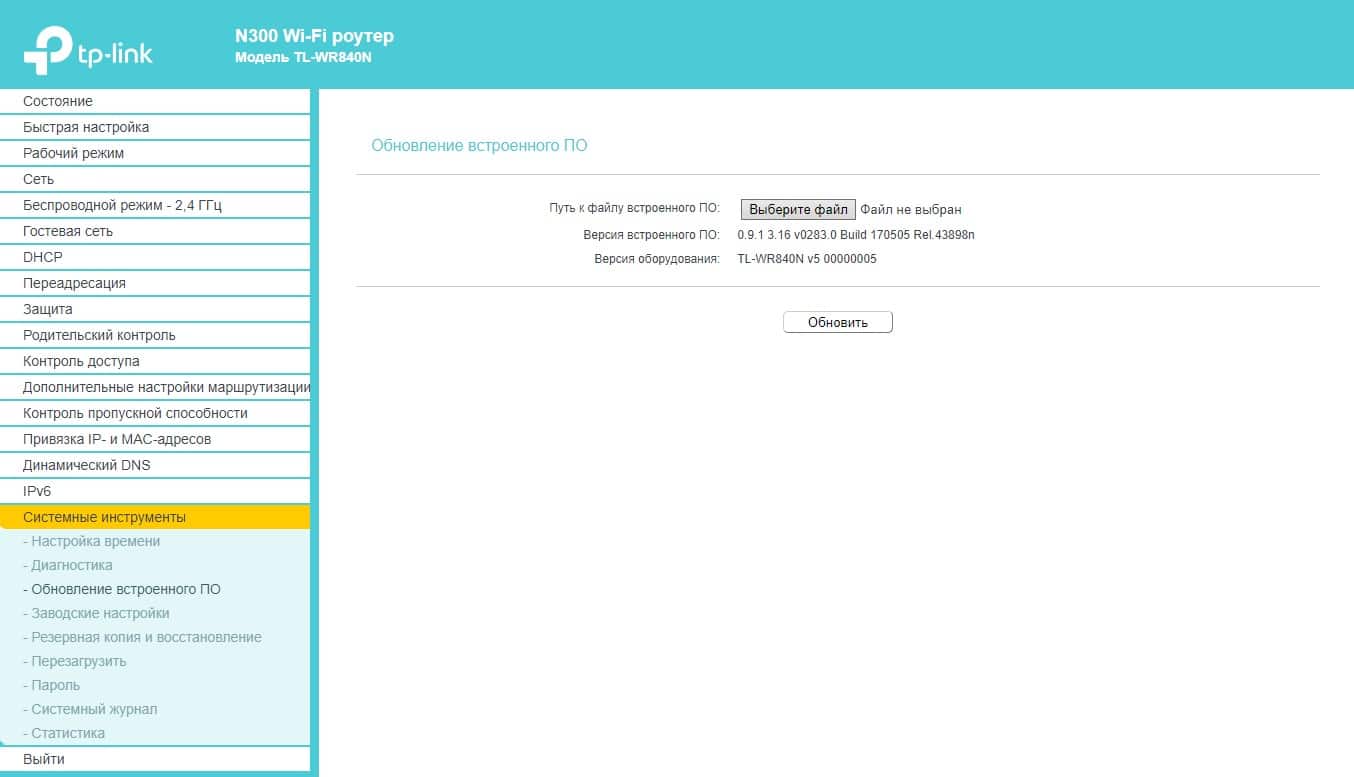The height and width of the screenshot is (777, 1354).
Task: Click 'Перезагрузить' in system tools
Action: point(79,661)
